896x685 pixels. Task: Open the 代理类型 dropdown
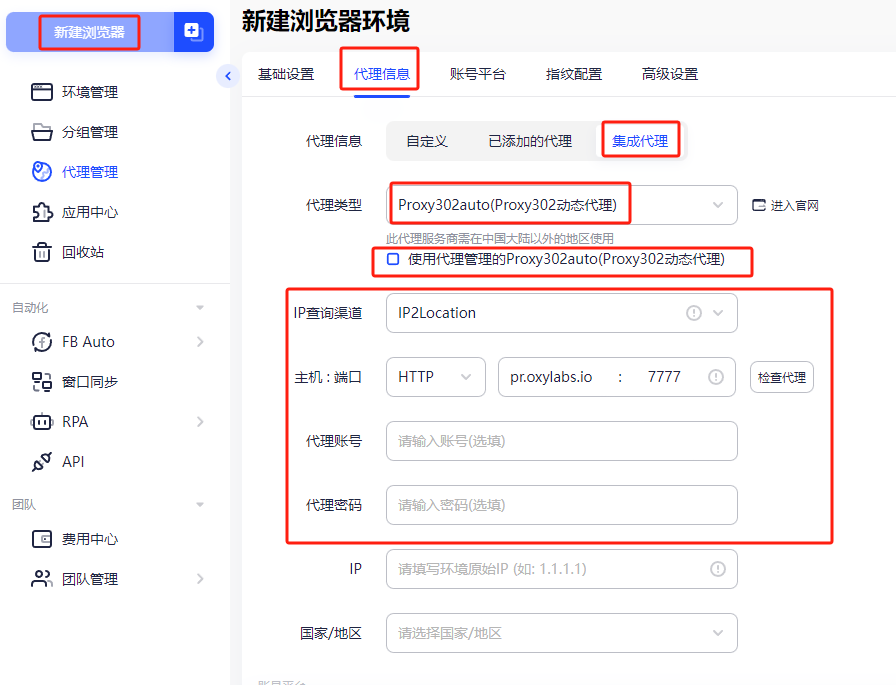tap(560, 203)
